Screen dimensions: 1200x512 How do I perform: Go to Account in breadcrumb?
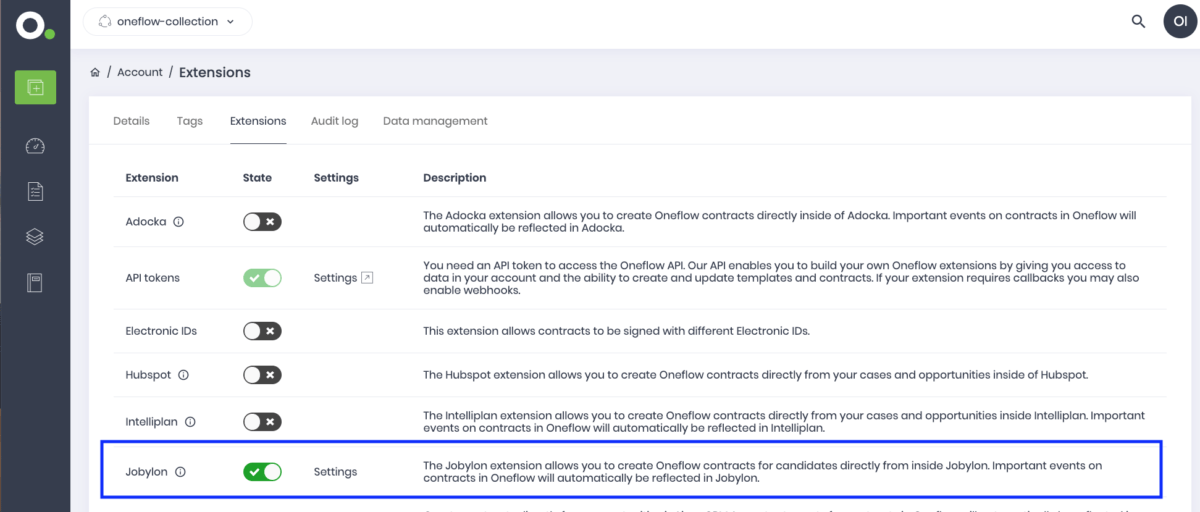(140, 72)
